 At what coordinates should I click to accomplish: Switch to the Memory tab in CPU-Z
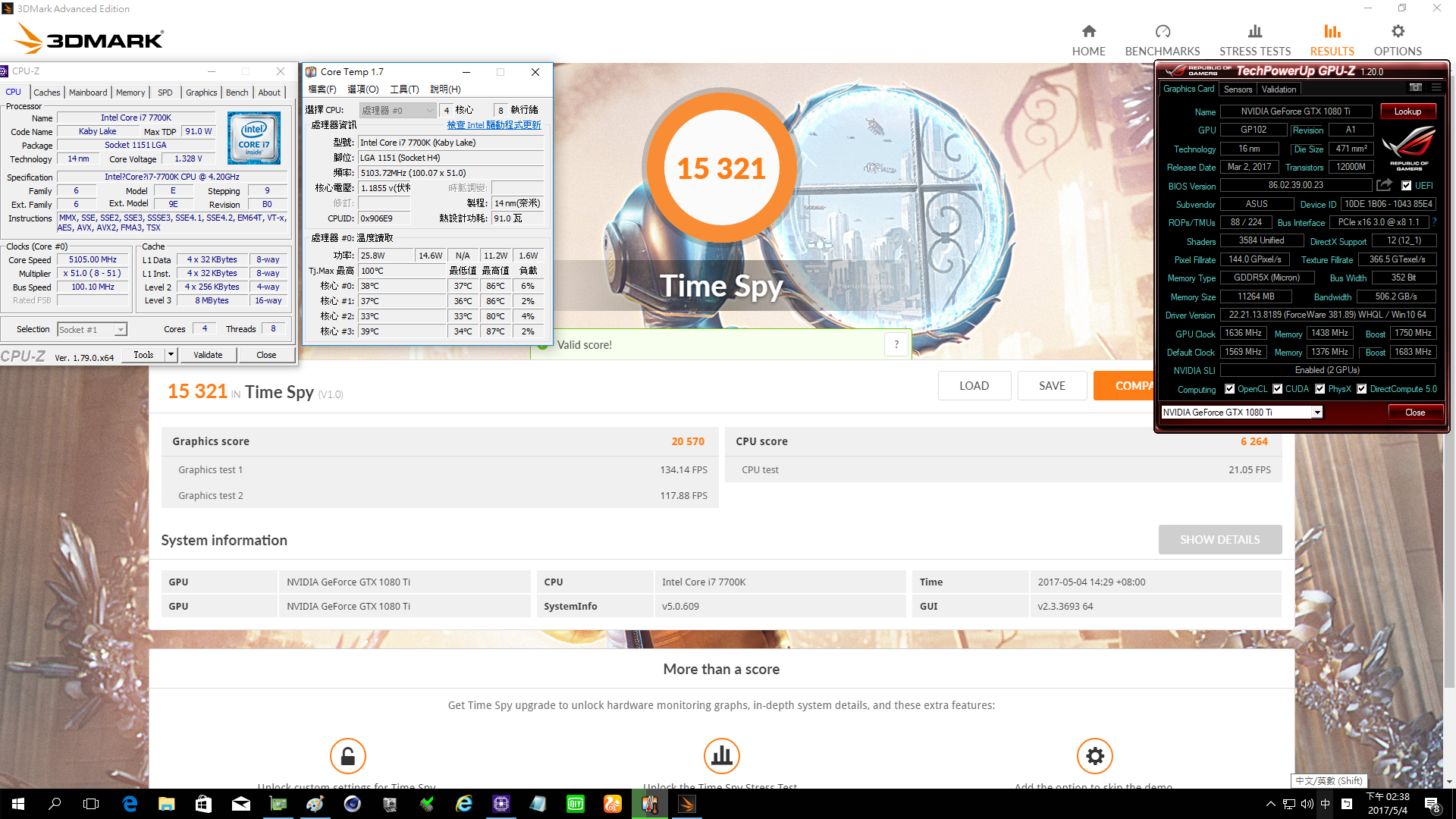[130, 93]
